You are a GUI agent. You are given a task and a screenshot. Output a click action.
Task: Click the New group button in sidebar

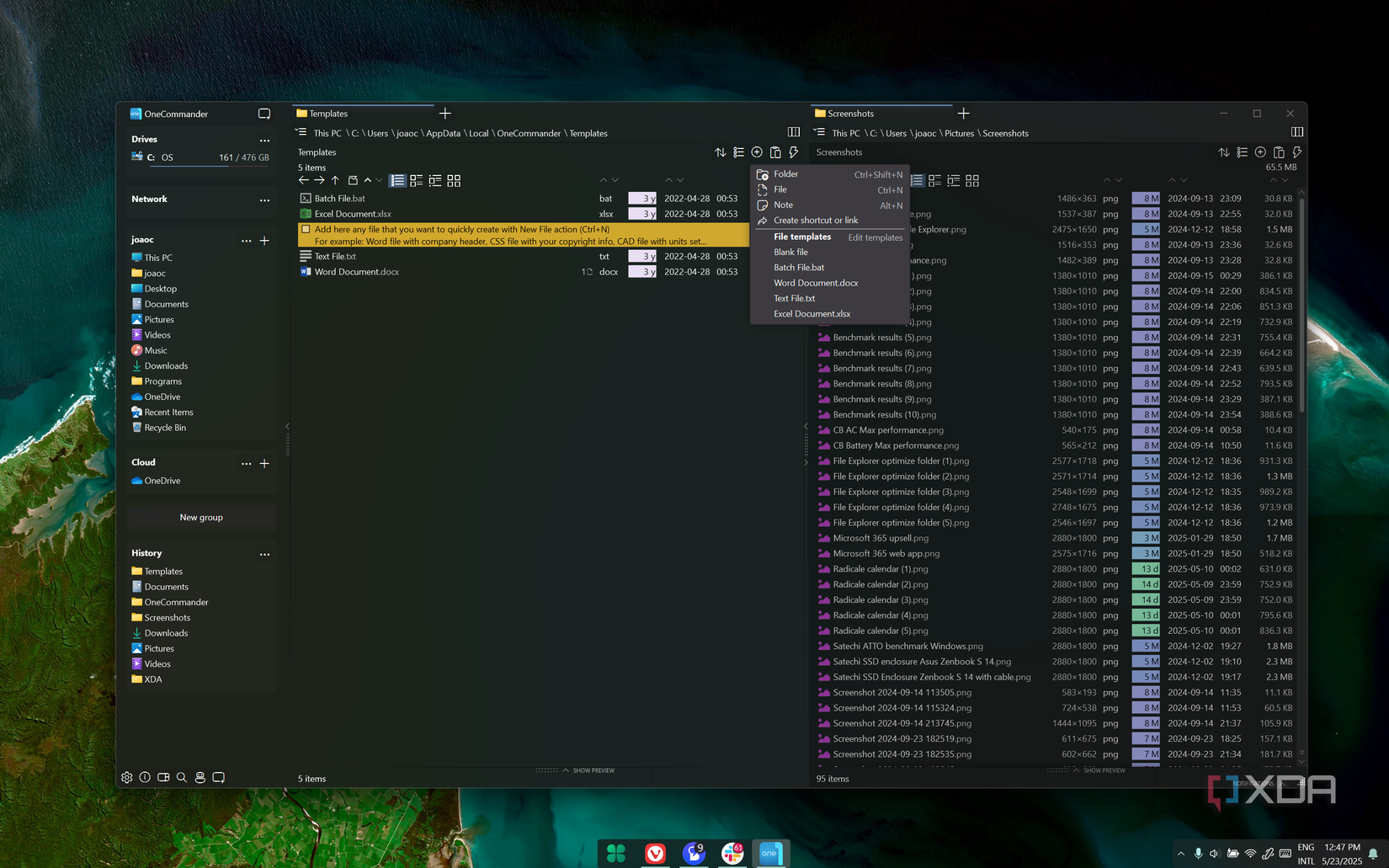point(201,517)
